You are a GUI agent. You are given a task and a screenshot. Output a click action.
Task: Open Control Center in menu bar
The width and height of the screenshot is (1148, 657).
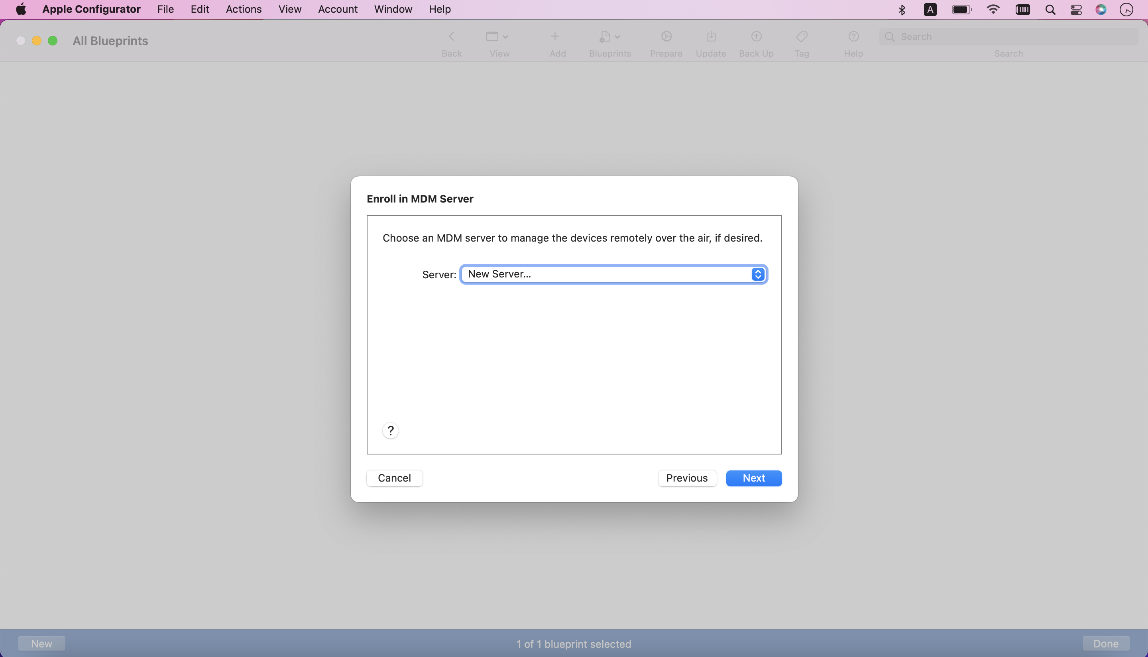point(1076,10)
